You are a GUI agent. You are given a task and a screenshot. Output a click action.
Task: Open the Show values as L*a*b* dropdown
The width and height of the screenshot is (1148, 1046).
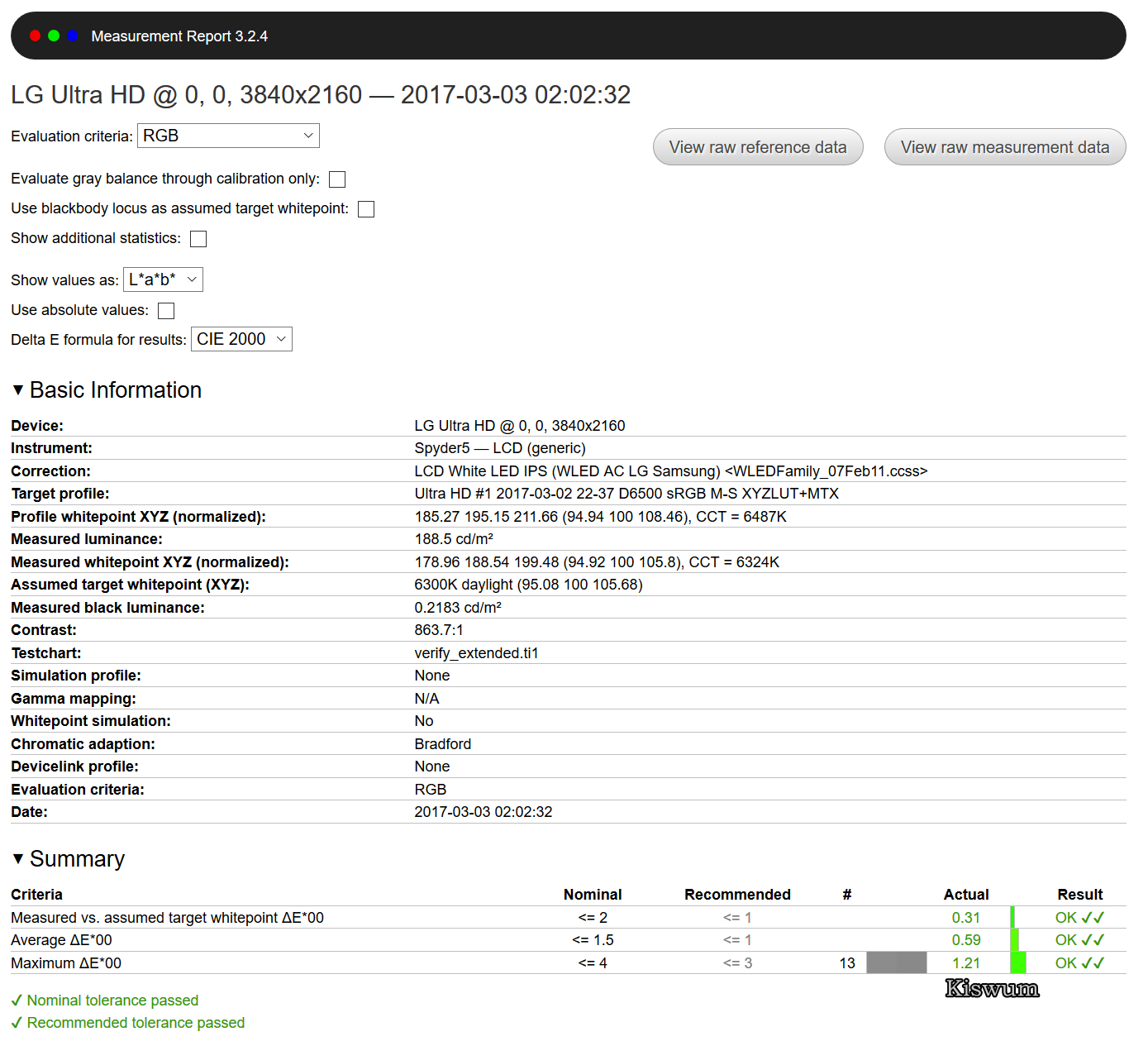coord(163,279)
